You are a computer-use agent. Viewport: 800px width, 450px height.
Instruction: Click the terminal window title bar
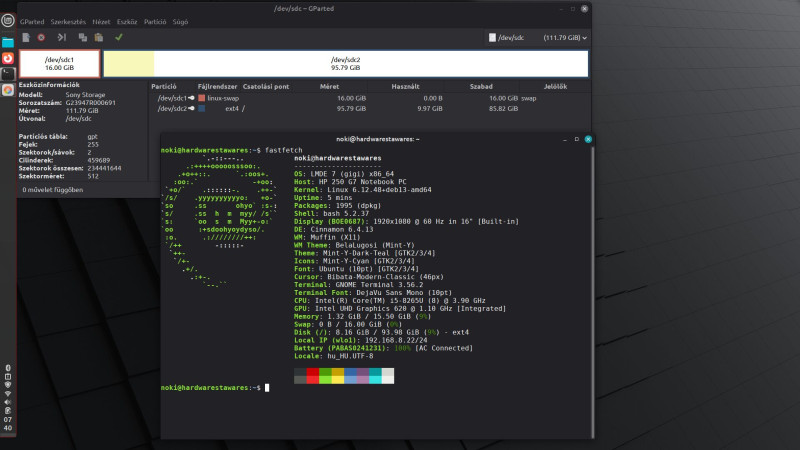378,139
